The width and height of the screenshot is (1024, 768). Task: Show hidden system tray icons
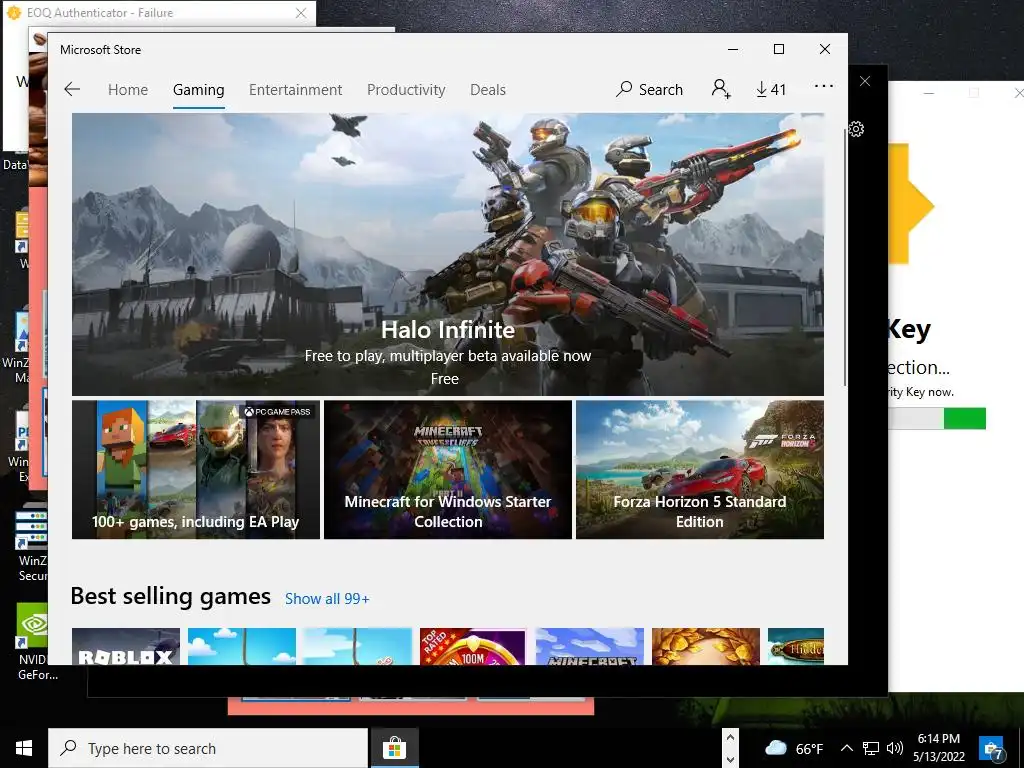tap(846, 748)
